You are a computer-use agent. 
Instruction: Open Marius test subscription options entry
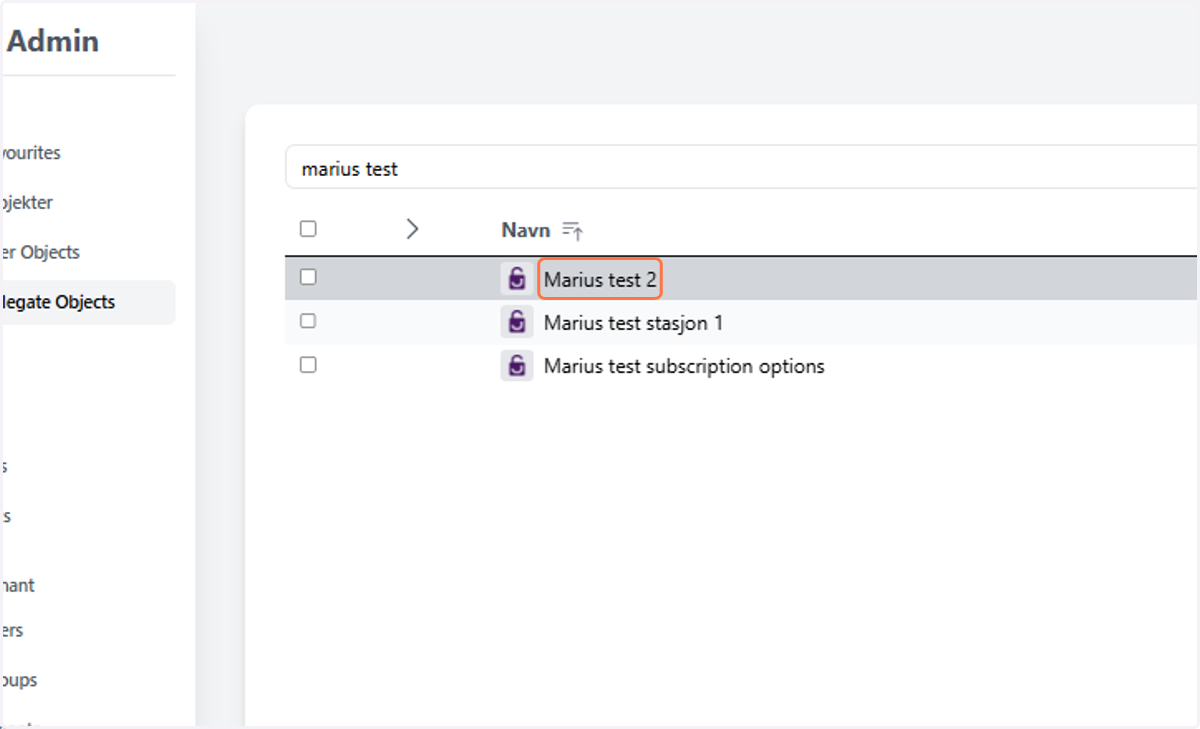[684, 366]
